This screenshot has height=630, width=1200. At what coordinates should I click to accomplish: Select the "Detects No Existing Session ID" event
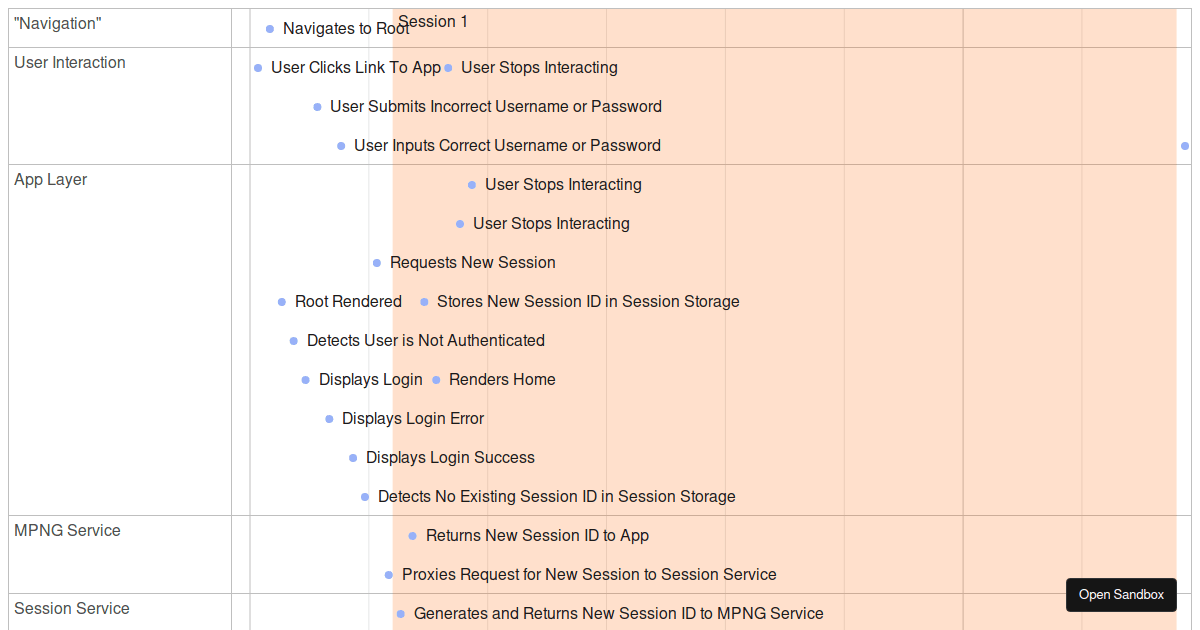coord(364,496)
